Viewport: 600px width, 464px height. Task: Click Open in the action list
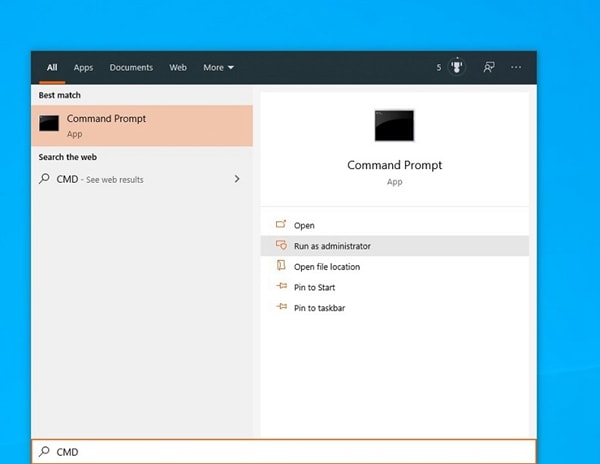[x=395, y=225]
